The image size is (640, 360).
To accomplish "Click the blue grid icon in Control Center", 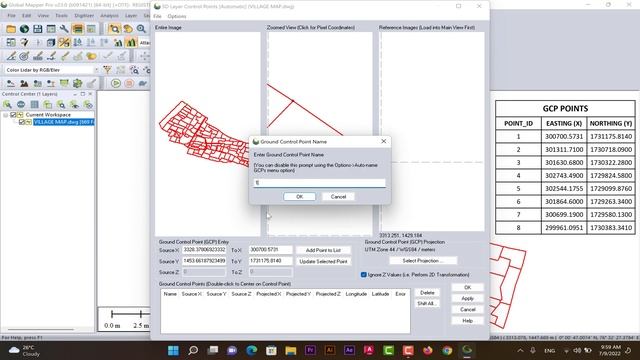I will 34,105.
